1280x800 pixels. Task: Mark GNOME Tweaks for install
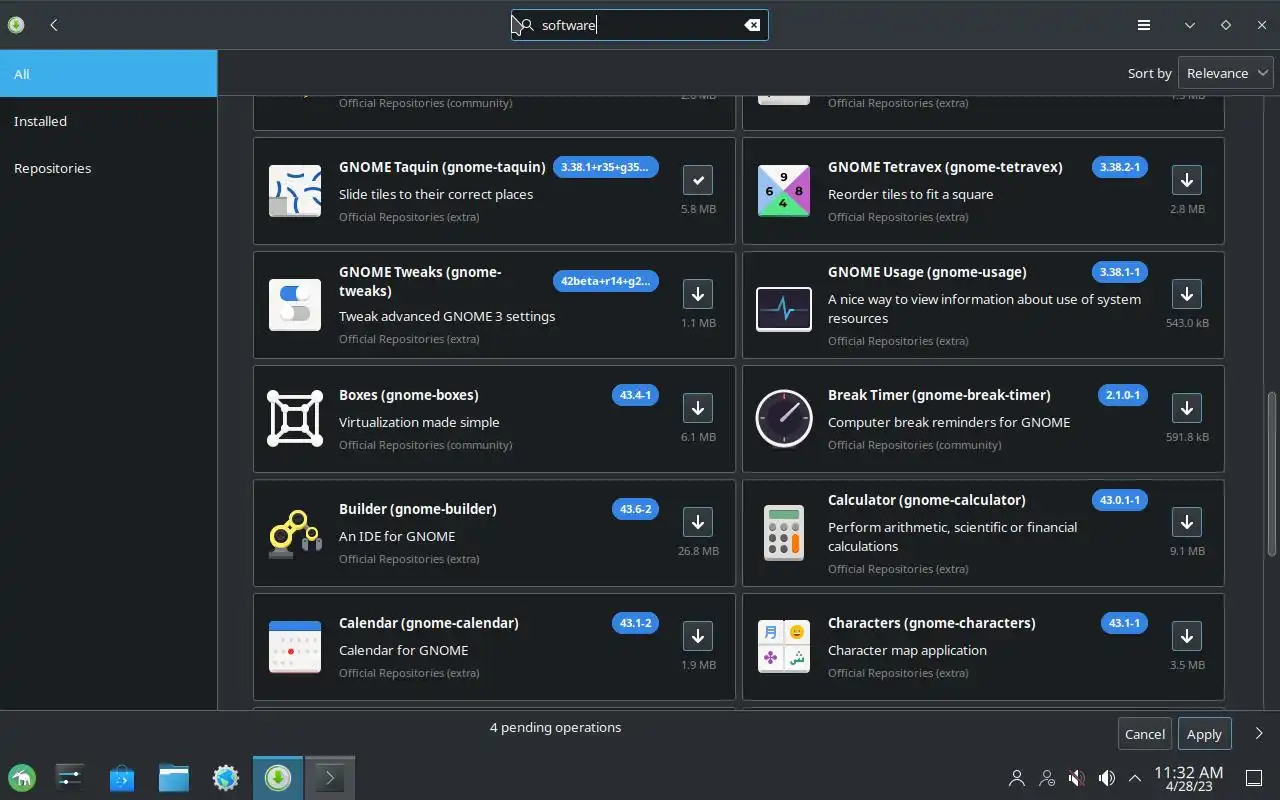[698, 294]
